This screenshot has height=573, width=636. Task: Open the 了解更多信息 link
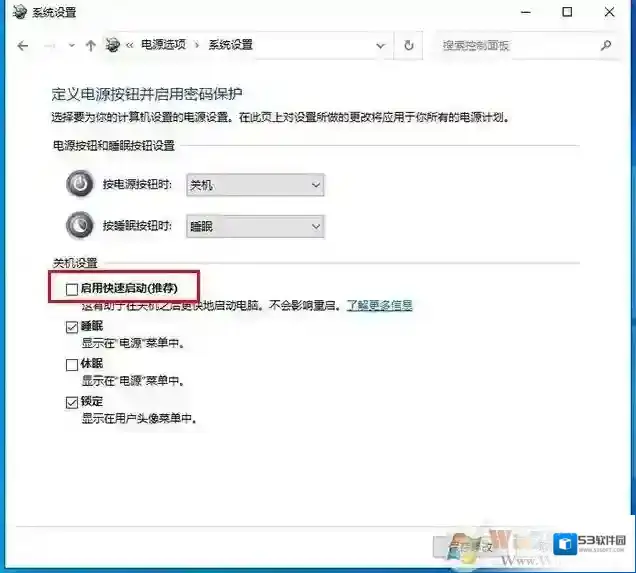click(x=379, y=305)
